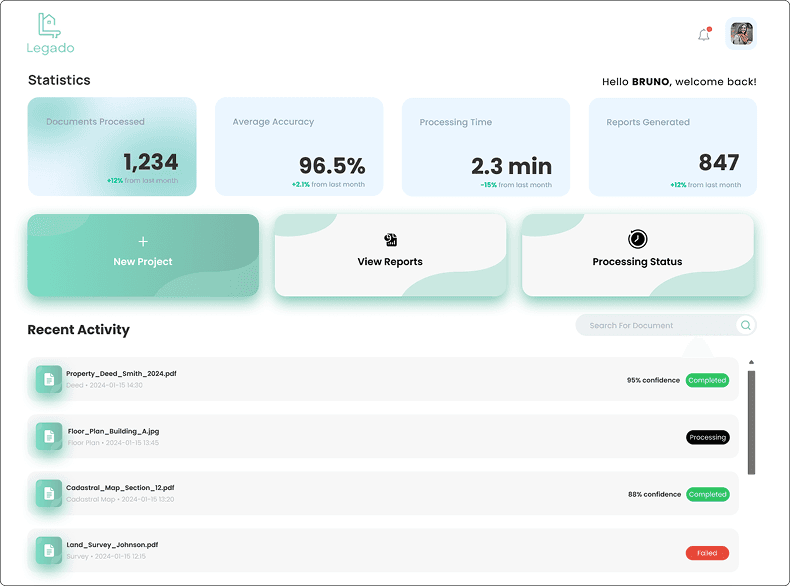Click the Property_Deed_Smith_2024.pdf document icon
This screenshot has height=586, width=790.
point(48,379)
